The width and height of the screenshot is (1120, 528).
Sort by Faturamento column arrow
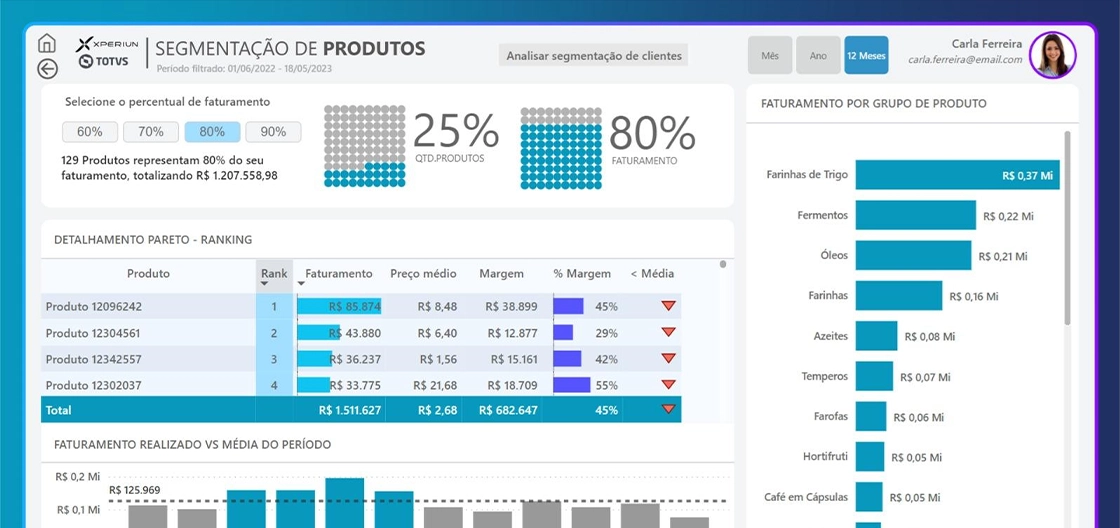tap(301, 284)
